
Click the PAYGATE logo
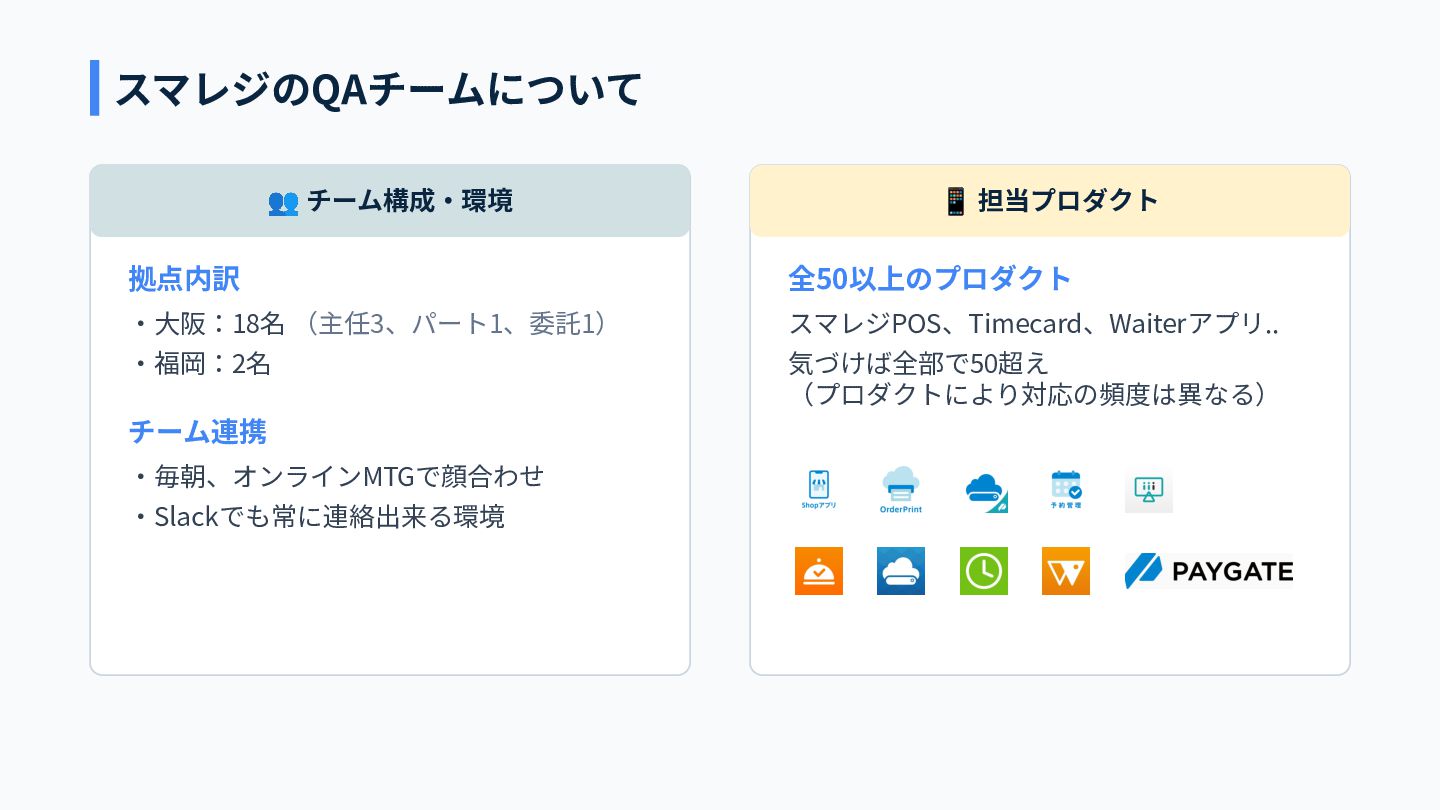pyautogui.click(x=1209, y=571)
